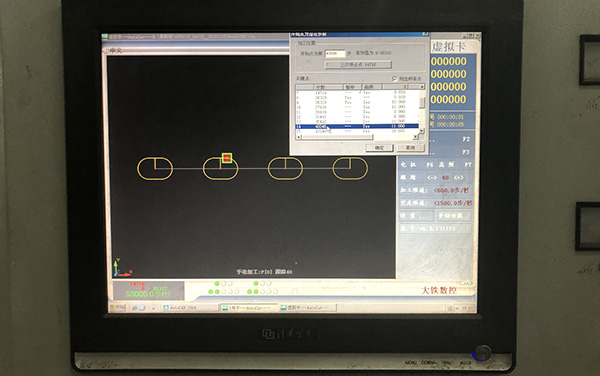The width and height of the screenshot is (600, 376).
Task: Click the green start-point marker on toolpath
Action: pos(227,158)
